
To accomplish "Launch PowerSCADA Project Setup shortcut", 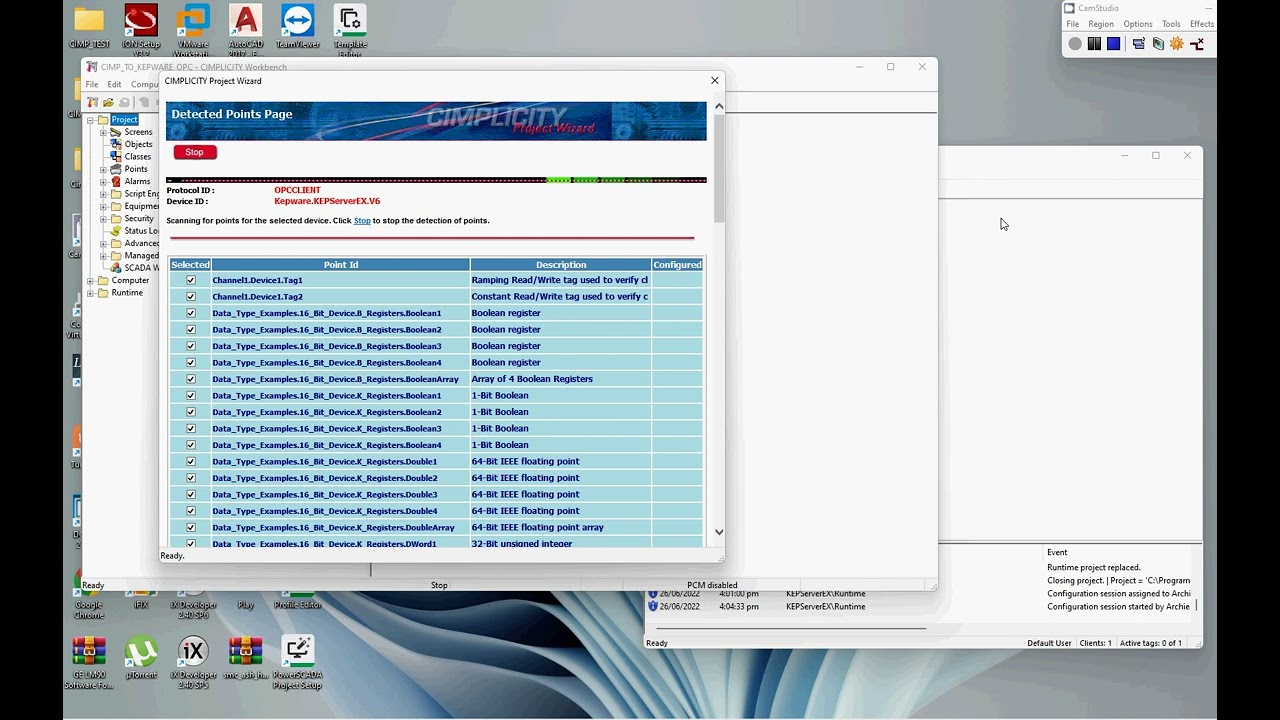I will [x=297, y=662].
